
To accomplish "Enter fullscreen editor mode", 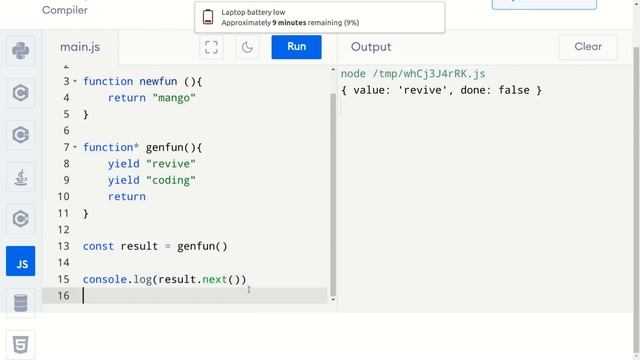I will pyautogui.click(x=211, y=47).
